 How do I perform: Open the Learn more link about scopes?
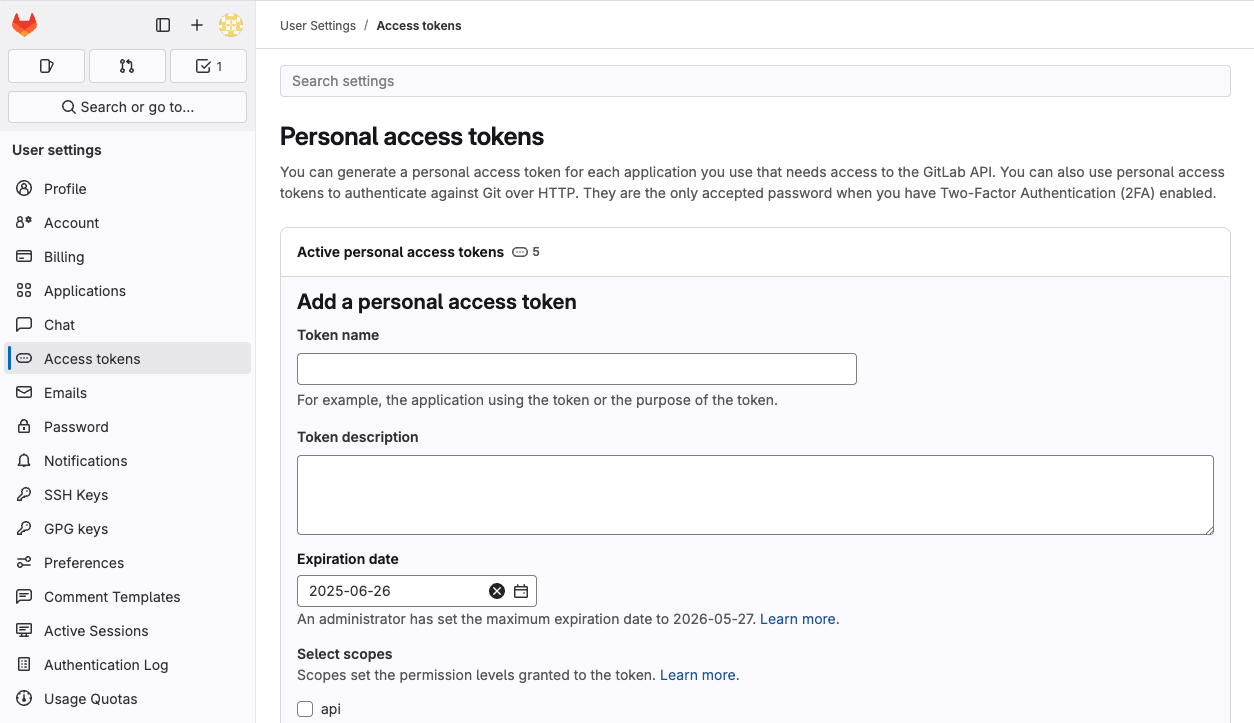coord(698,675)
